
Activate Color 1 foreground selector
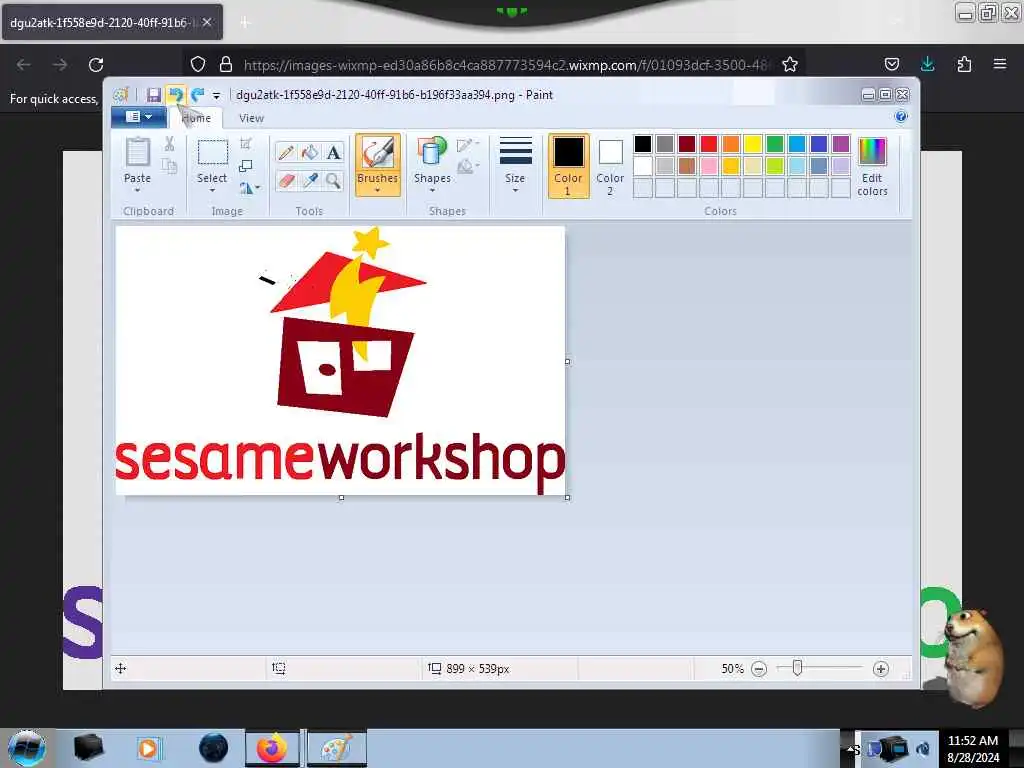pyautogui.click(x=568, y=166)
